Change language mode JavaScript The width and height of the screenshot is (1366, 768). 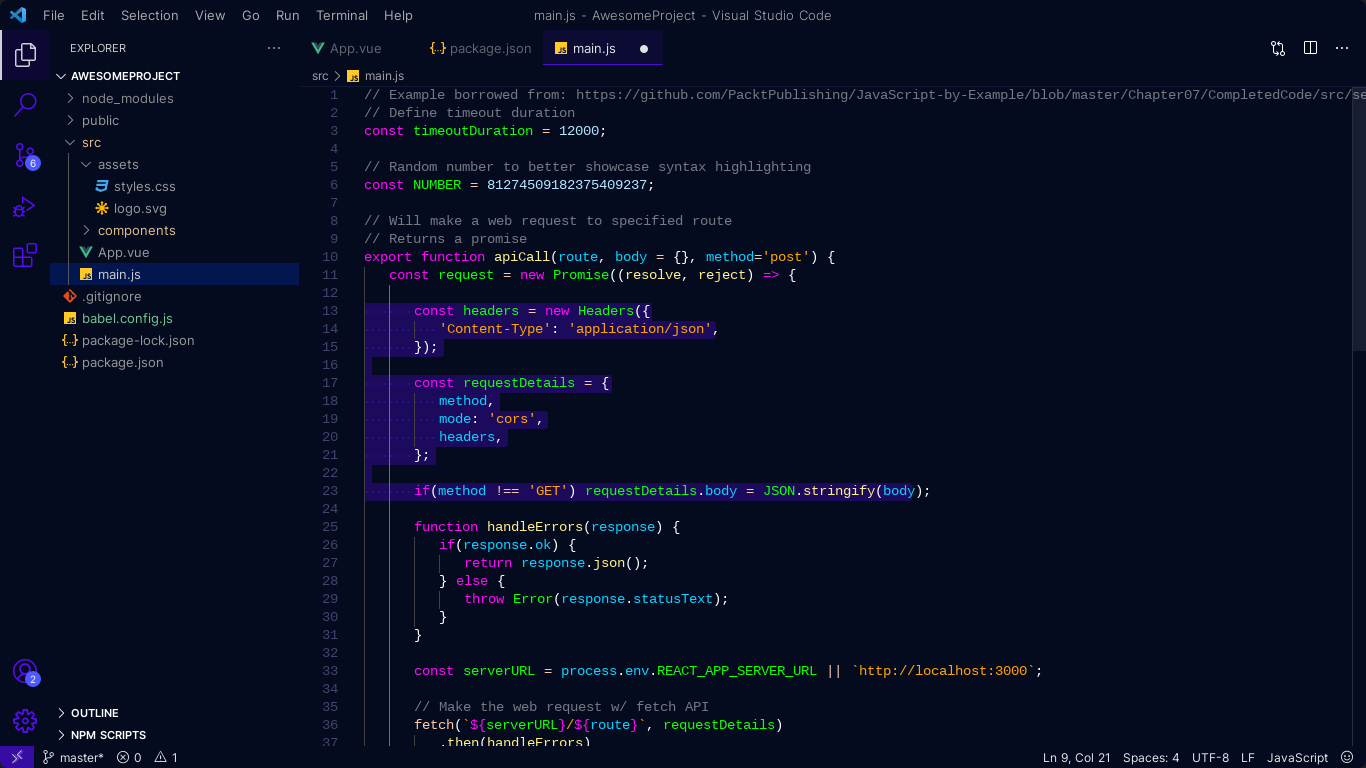coord(1297,757)
